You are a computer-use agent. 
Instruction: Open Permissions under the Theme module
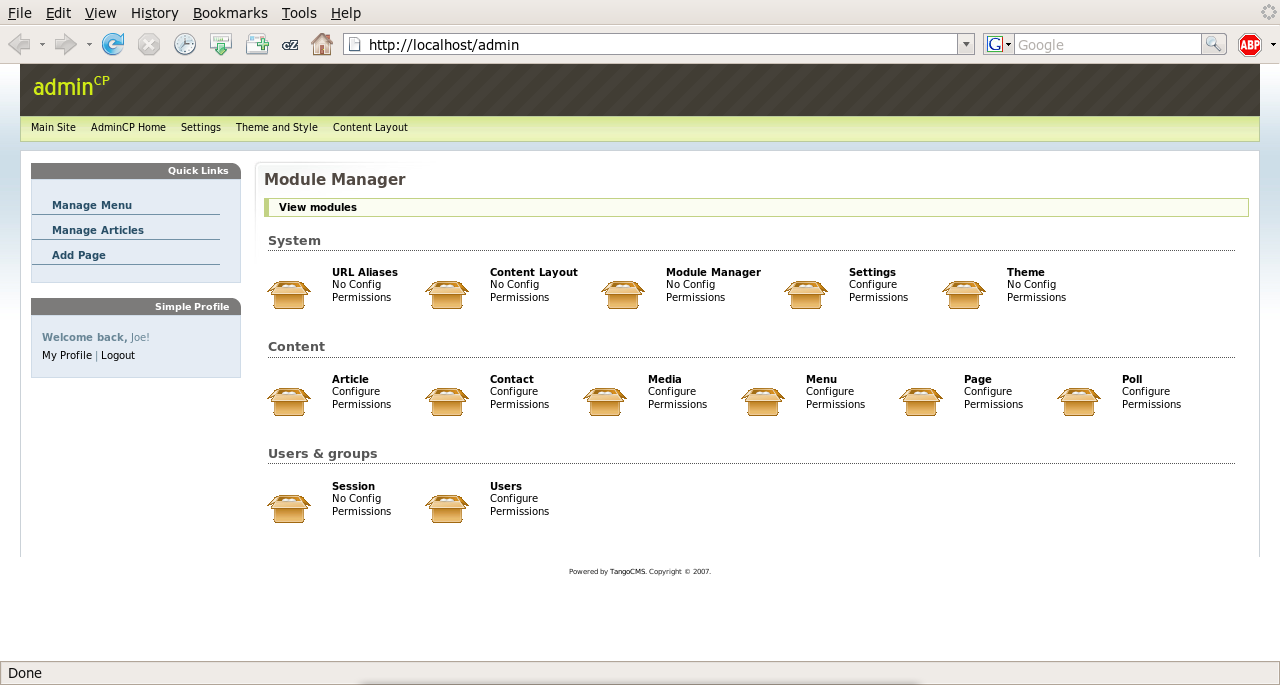1037,298
